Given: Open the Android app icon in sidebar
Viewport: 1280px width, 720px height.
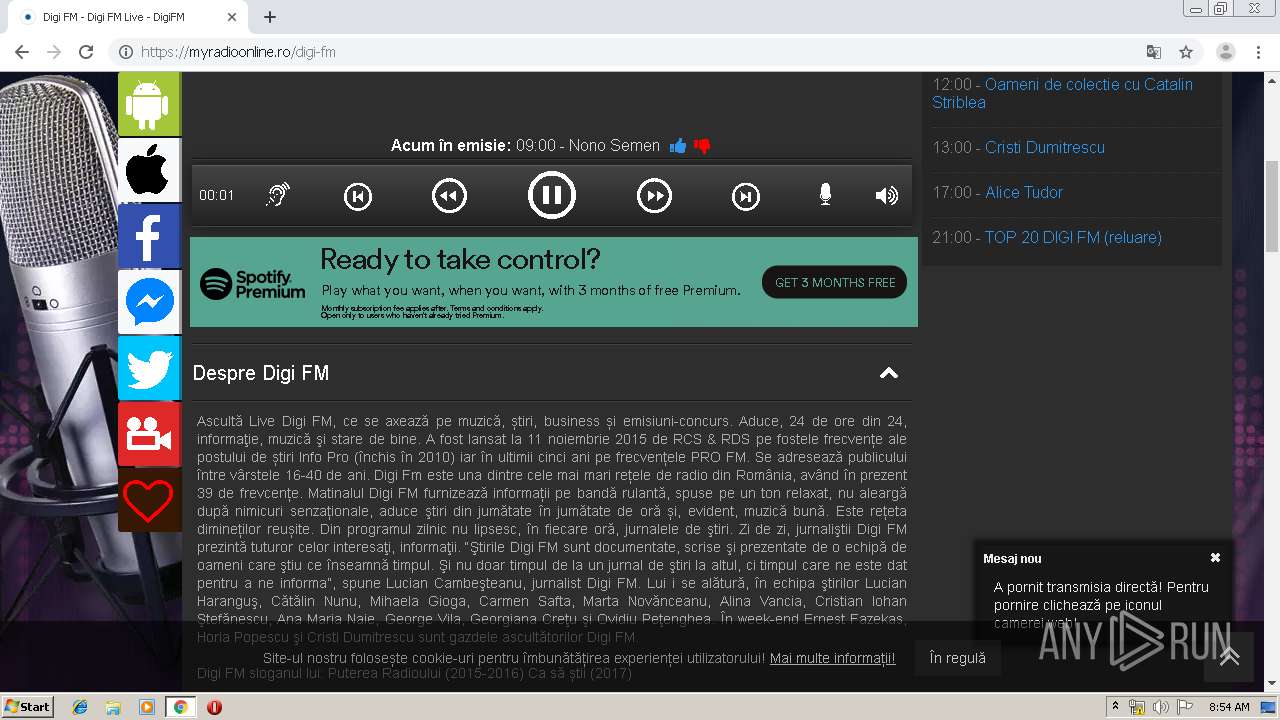Looking at the screenshot, I should [x=149, y=104].
